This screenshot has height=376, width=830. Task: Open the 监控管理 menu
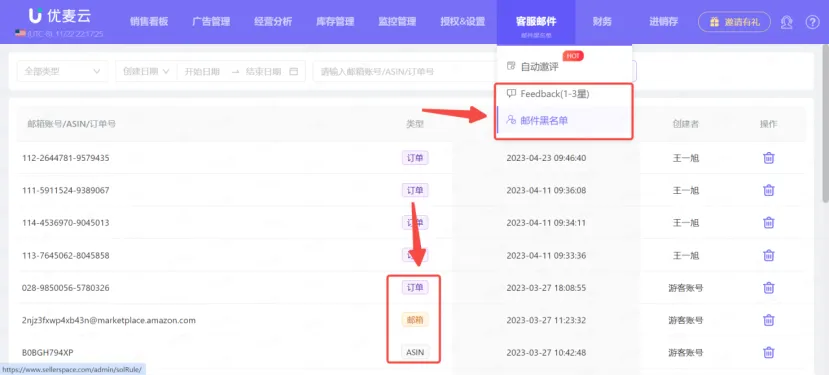click(x=397, y=22)
